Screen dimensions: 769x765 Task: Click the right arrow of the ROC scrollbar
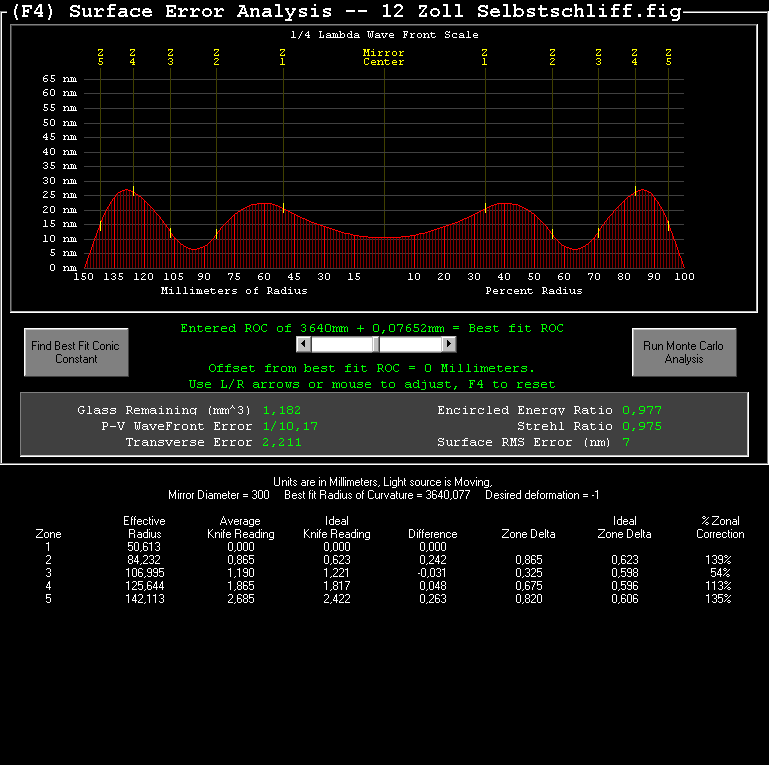click(x=449, y=344)
